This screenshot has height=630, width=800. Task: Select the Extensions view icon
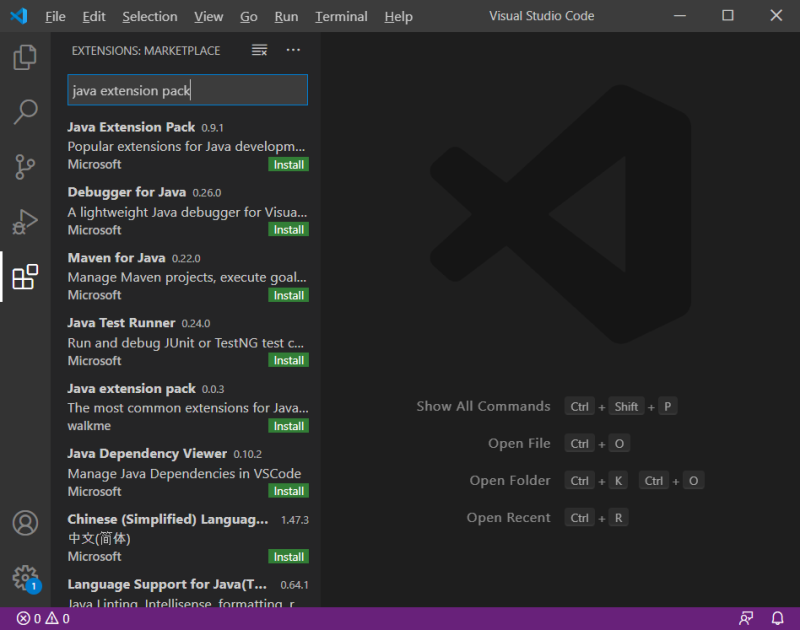25,277
